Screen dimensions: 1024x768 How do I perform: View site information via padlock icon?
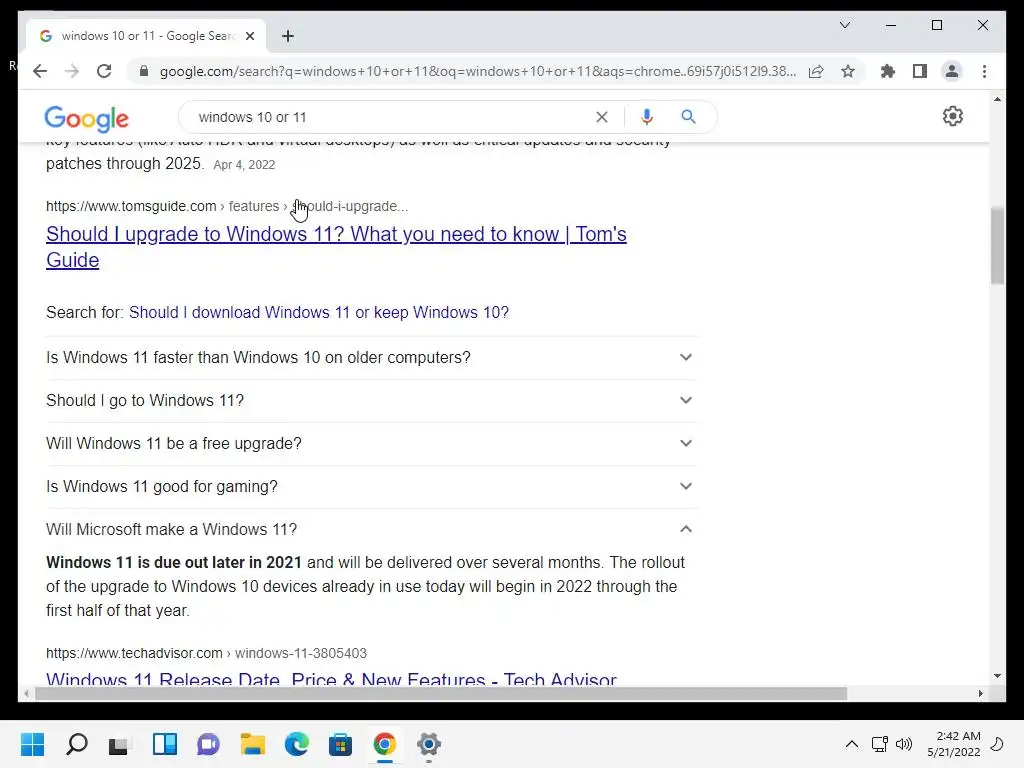tap(144, 71)
